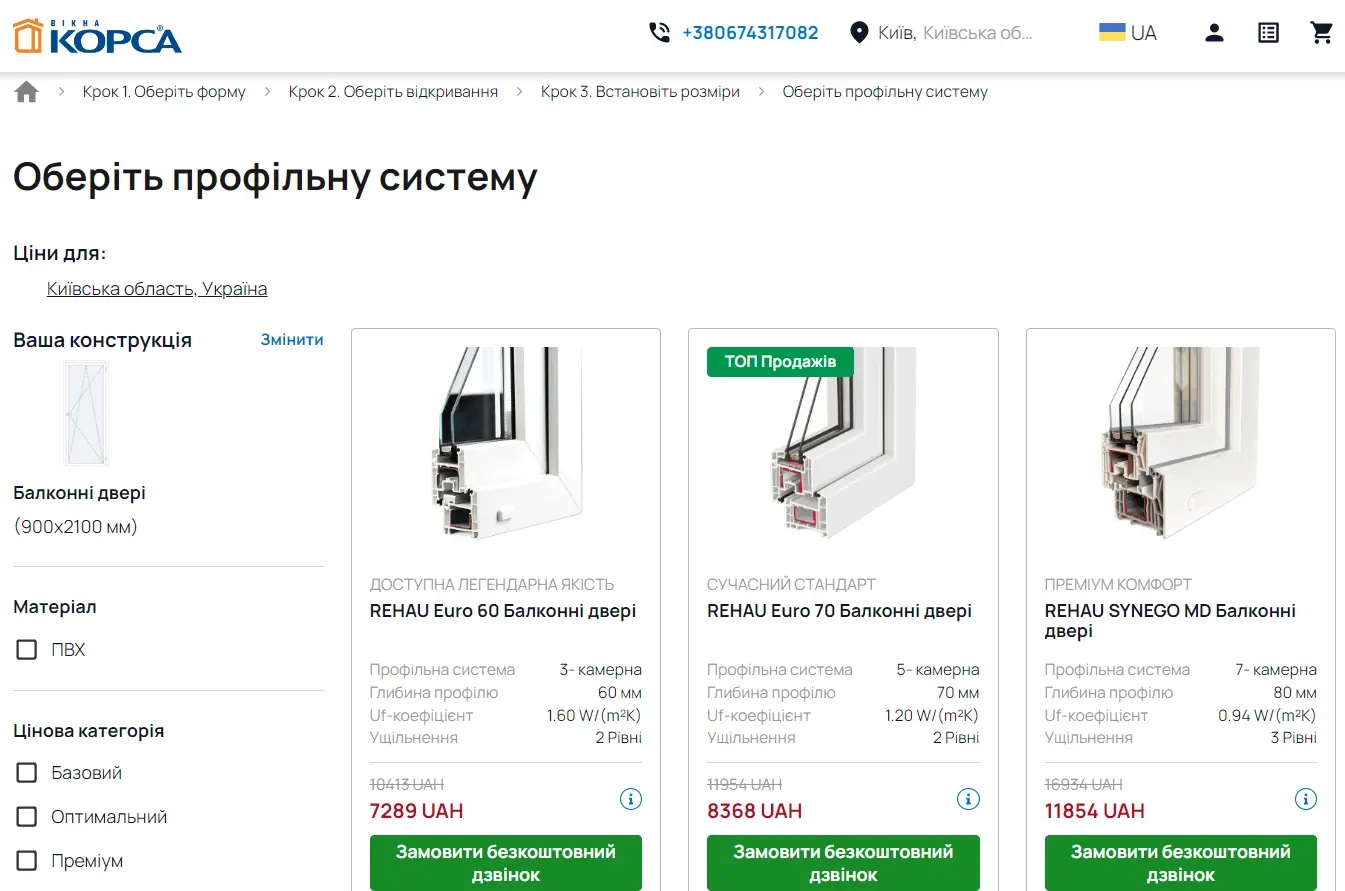Image resolution: width=1345 pixels, height=891 pixels.
Task: Show price info for REHAU SYNEGO MD
Action: (x=1306, y=799)
